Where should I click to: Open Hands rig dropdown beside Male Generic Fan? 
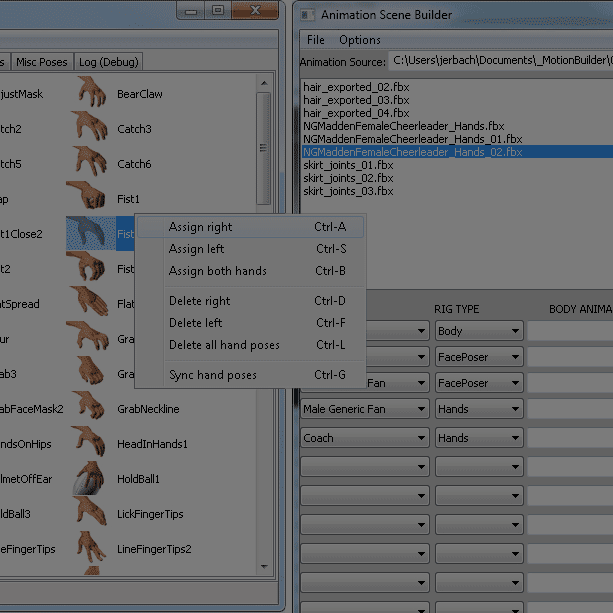click(x=479, y=409)
